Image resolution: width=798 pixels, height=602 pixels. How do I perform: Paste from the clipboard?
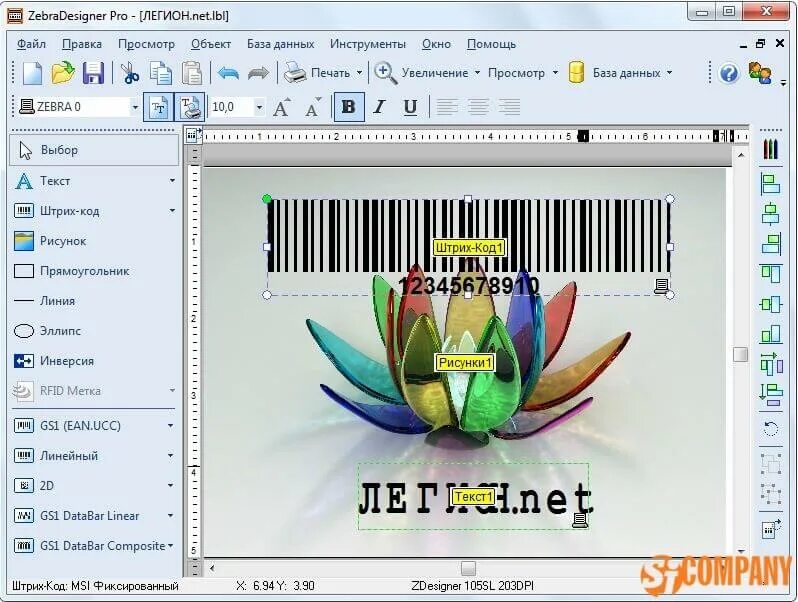coord(192,73)
